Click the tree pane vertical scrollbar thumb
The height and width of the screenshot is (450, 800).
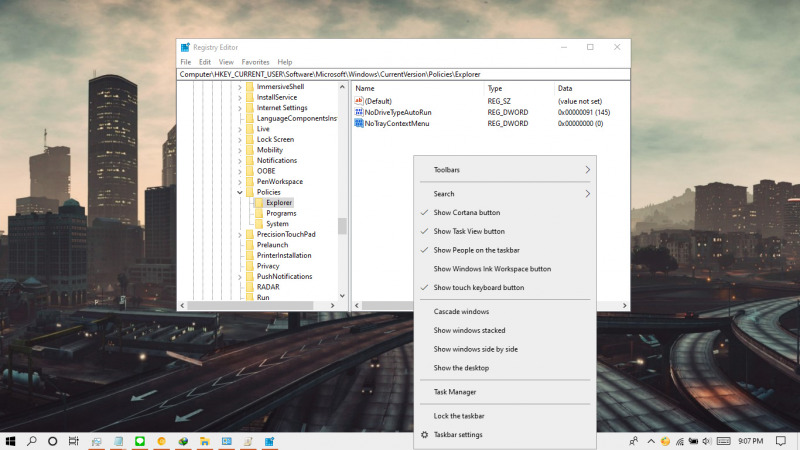pos(342,226)
